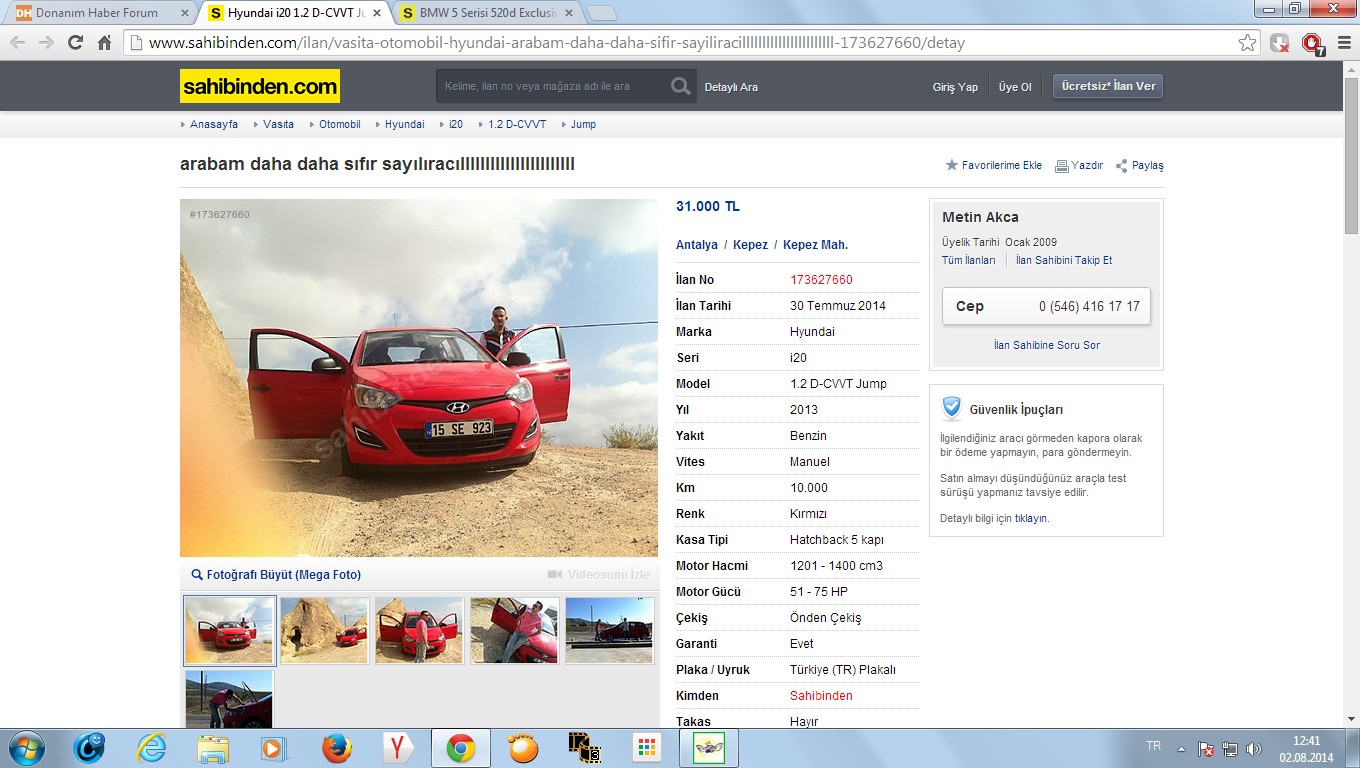This screenshot has height=768, width=1360.
Task: Click the tıklayın link in Güvenlik İpuçları
Action: 1032,519
